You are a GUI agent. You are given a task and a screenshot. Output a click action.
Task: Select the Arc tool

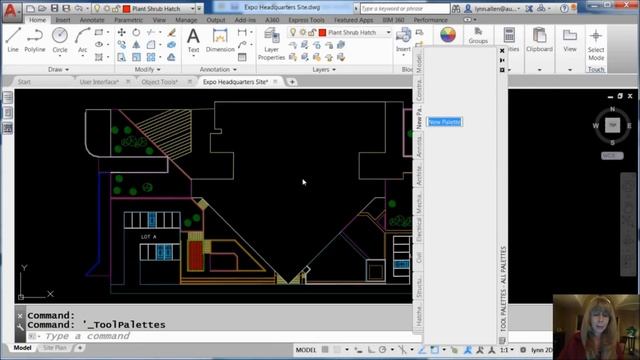82,40
